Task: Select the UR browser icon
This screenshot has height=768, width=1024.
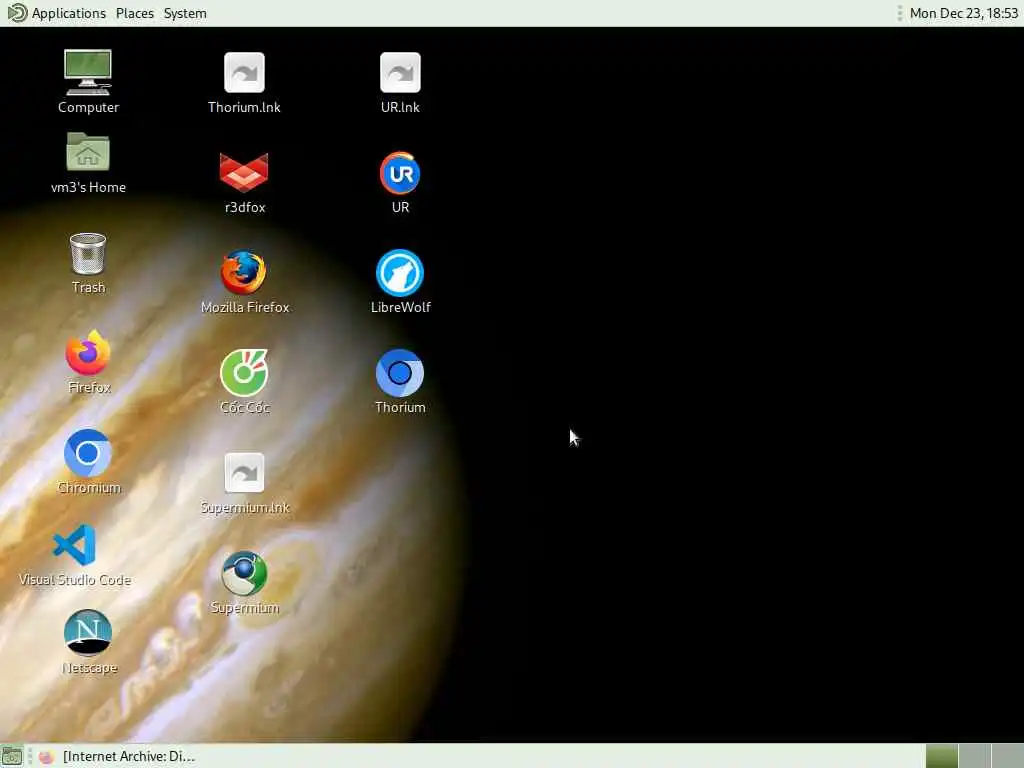Action: pyautogui.click(x=400, y=173)
